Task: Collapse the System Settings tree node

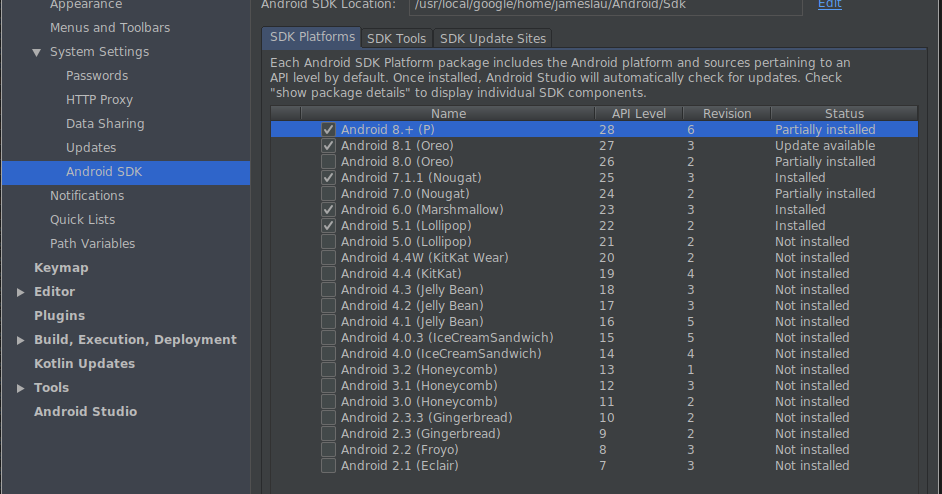Action: coord(37,52)
